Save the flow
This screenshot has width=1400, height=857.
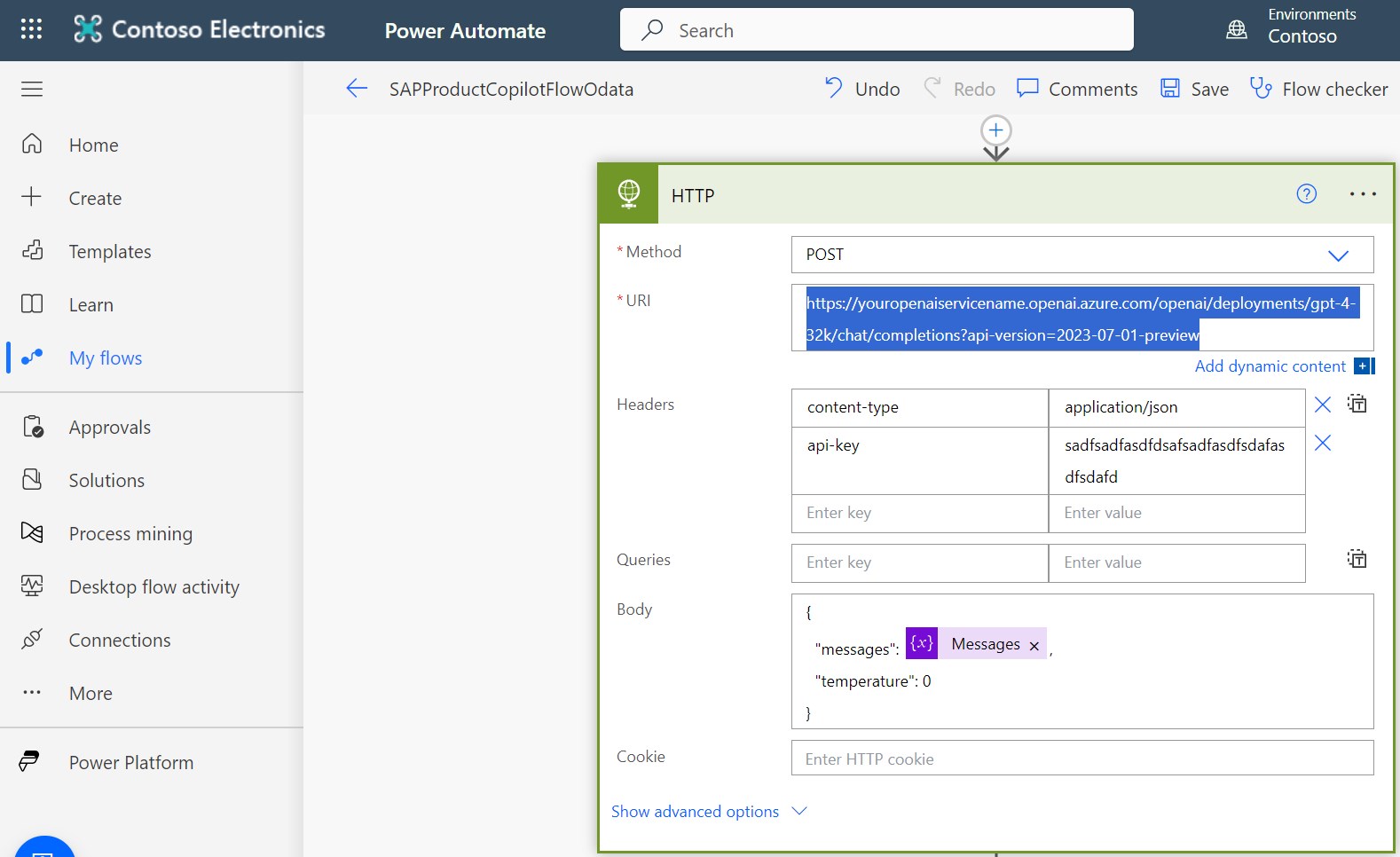click(x=1194, y=89)
